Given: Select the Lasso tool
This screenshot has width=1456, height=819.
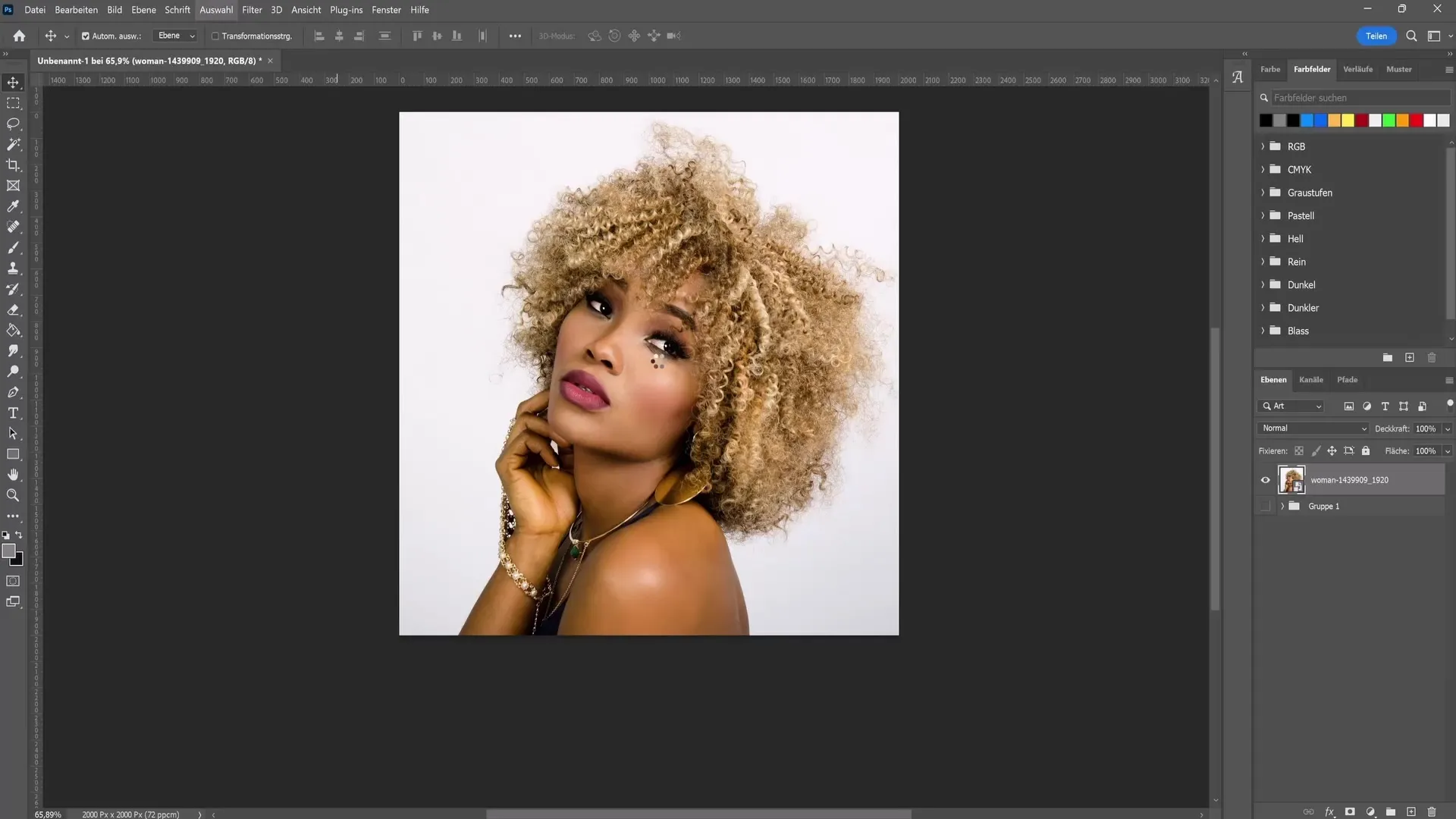Looking at the screenshot, I should pos(14,123).
